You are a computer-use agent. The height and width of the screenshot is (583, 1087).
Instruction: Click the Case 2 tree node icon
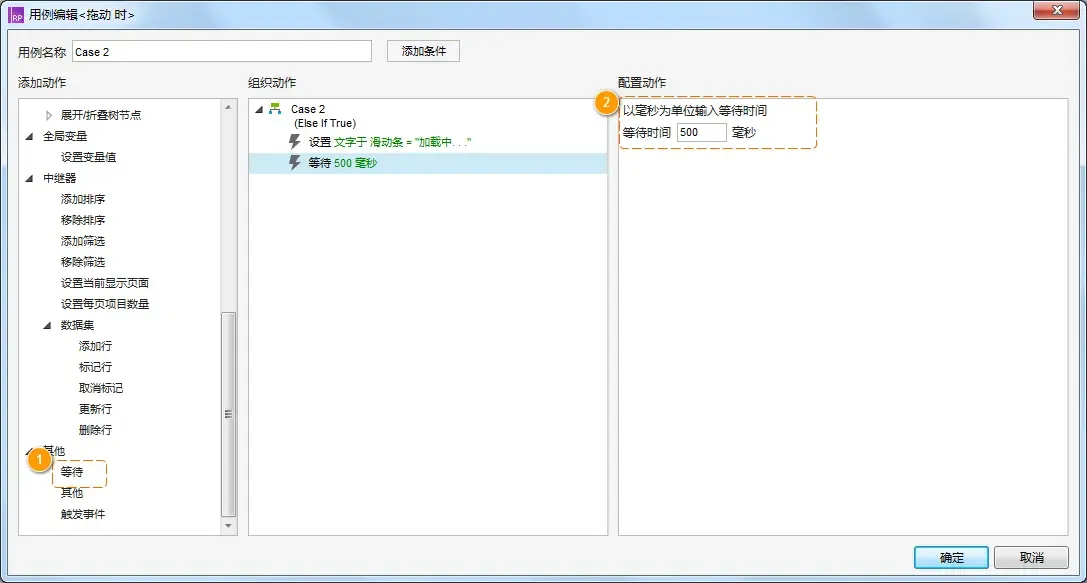tap(275, 109)
